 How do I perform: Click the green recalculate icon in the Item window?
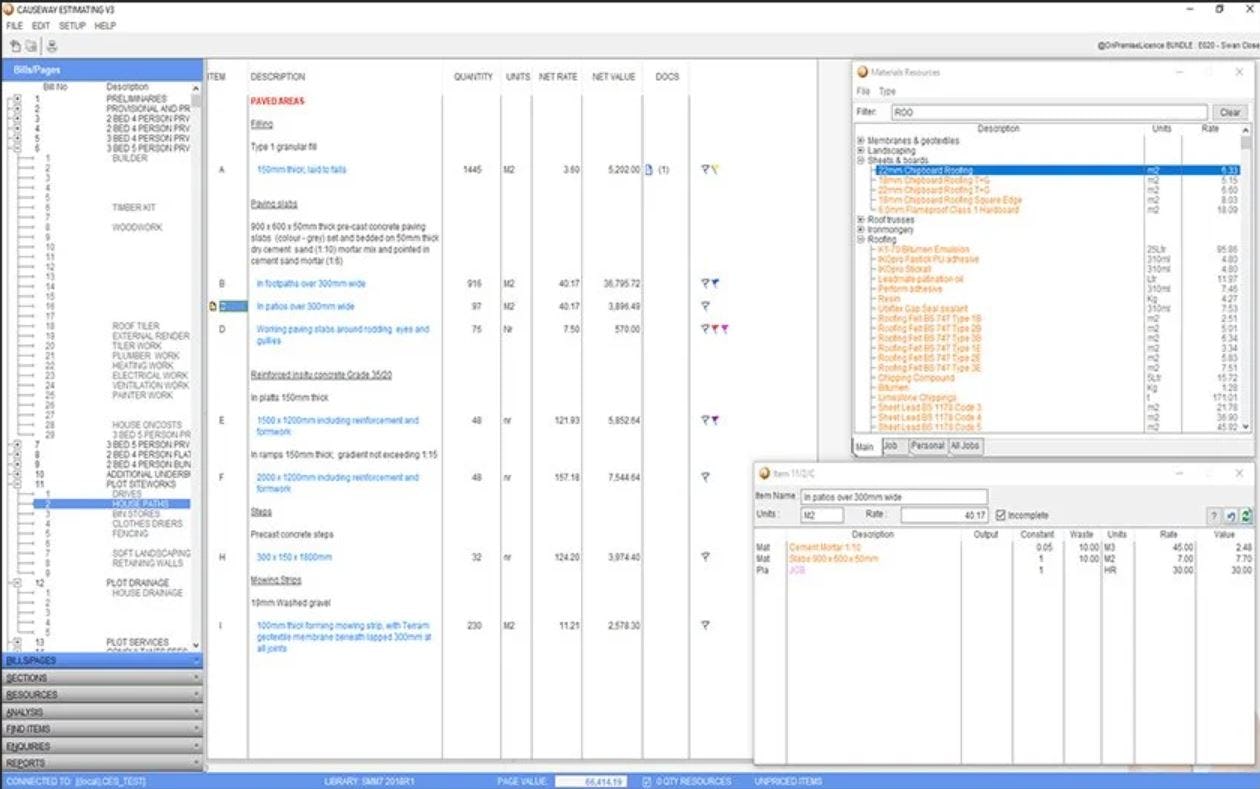point(1244,516)
